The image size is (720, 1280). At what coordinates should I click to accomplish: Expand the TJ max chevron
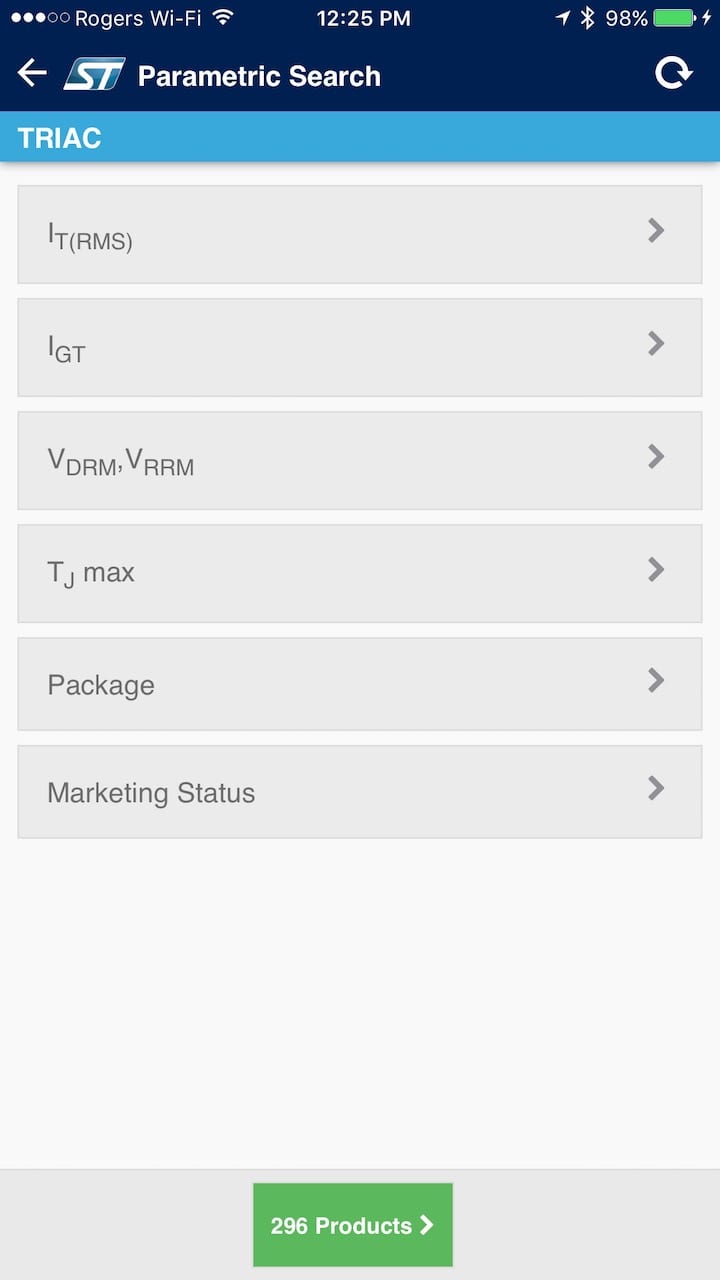click(656, 570)
